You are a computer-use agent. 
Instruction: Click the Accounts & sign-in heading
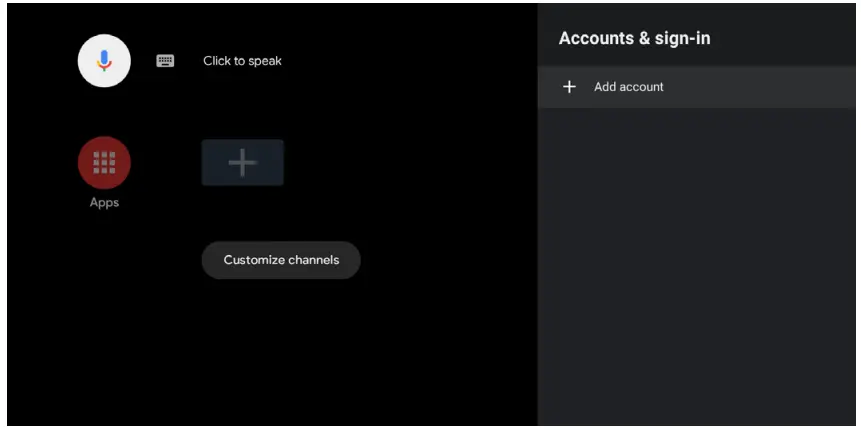(x=634, y=39)
